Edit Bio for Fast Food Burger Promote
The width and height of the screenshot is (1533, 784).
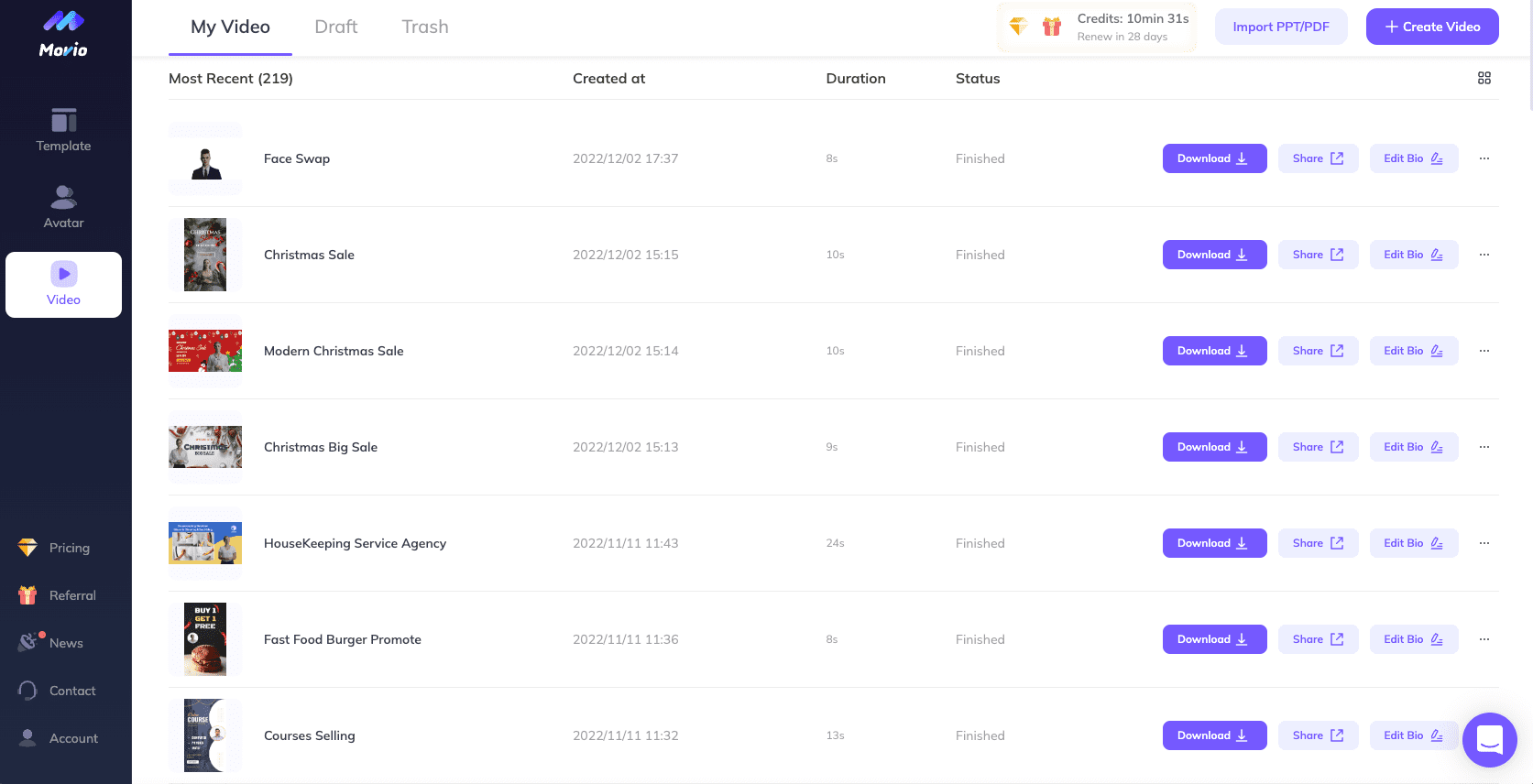click(1414, 639)
